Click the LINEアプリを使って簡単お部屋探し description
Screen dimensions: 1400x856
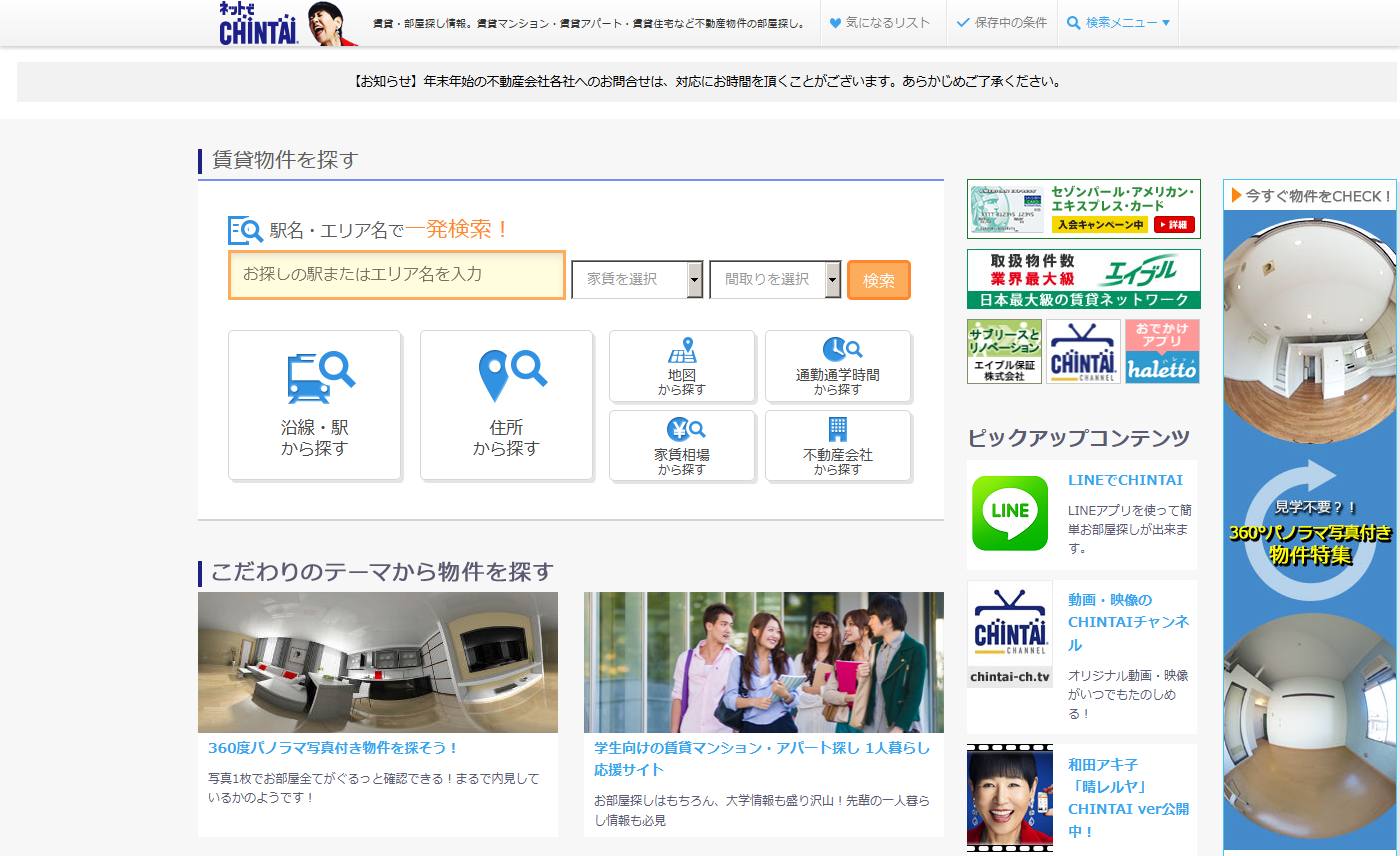1129,529
